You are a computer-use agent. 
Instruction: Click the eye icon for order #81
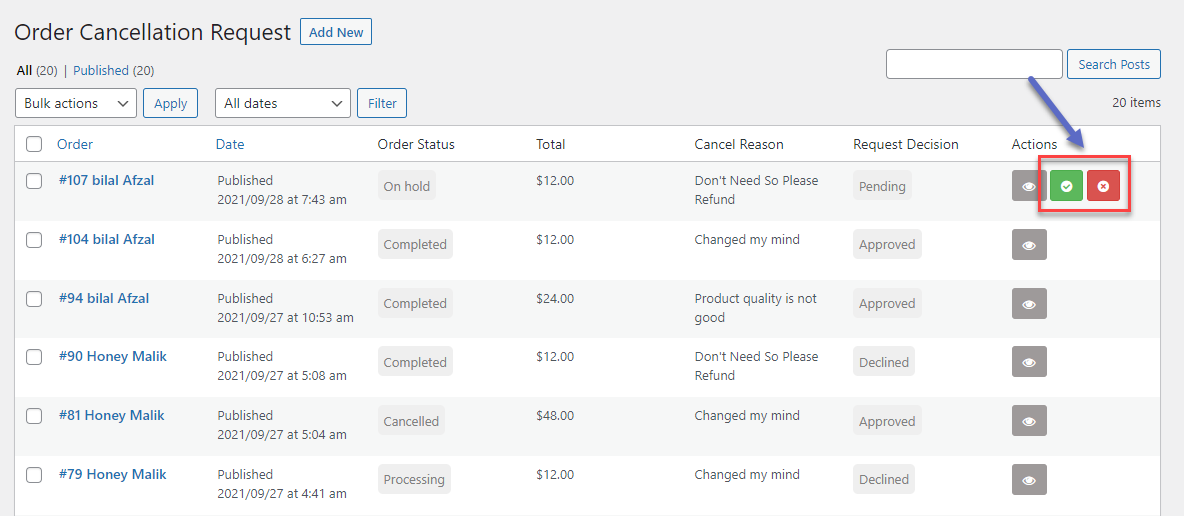(x=1029, y=421)
